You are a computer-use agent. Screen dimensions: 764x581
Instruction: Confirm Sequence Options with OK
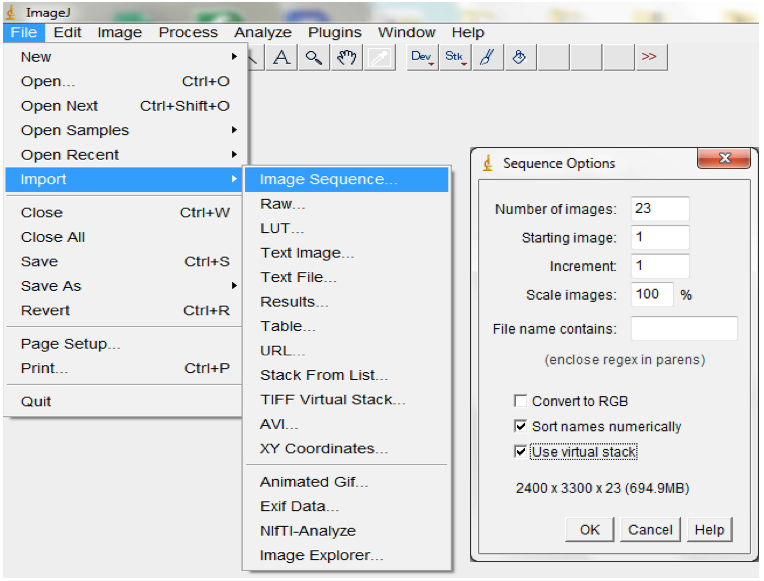click(x=590, y=530)
